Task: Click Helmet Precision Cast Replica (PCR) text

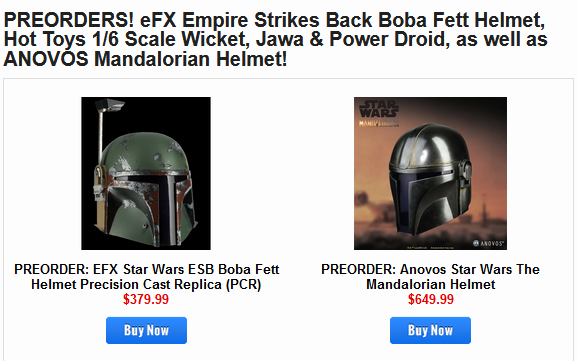Action: pyautogui.click(x=146, y=284)
